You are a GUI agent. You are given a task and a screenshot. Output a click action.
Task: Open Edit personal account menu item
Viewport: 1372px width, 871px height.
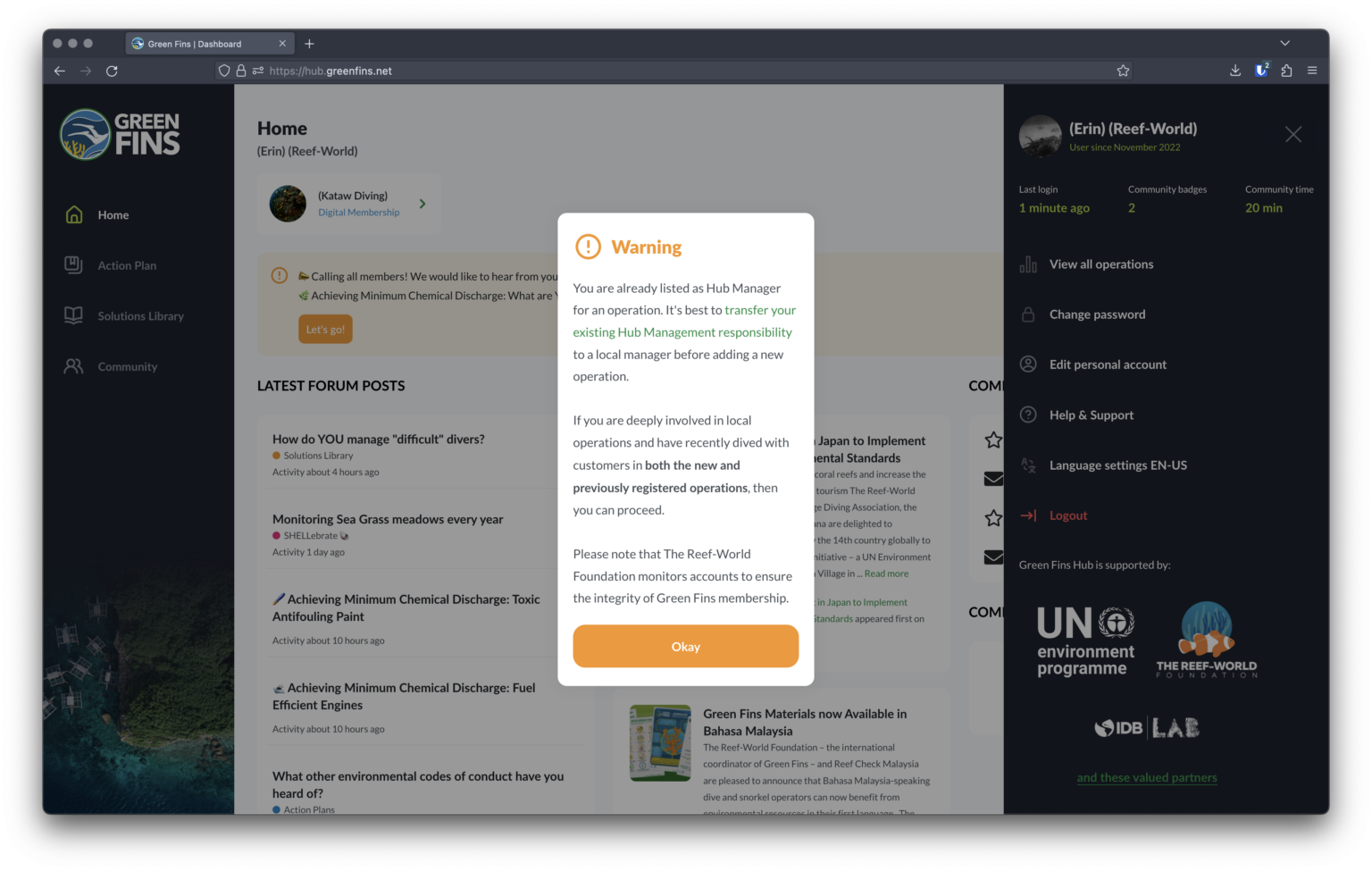pos(1108,364)
